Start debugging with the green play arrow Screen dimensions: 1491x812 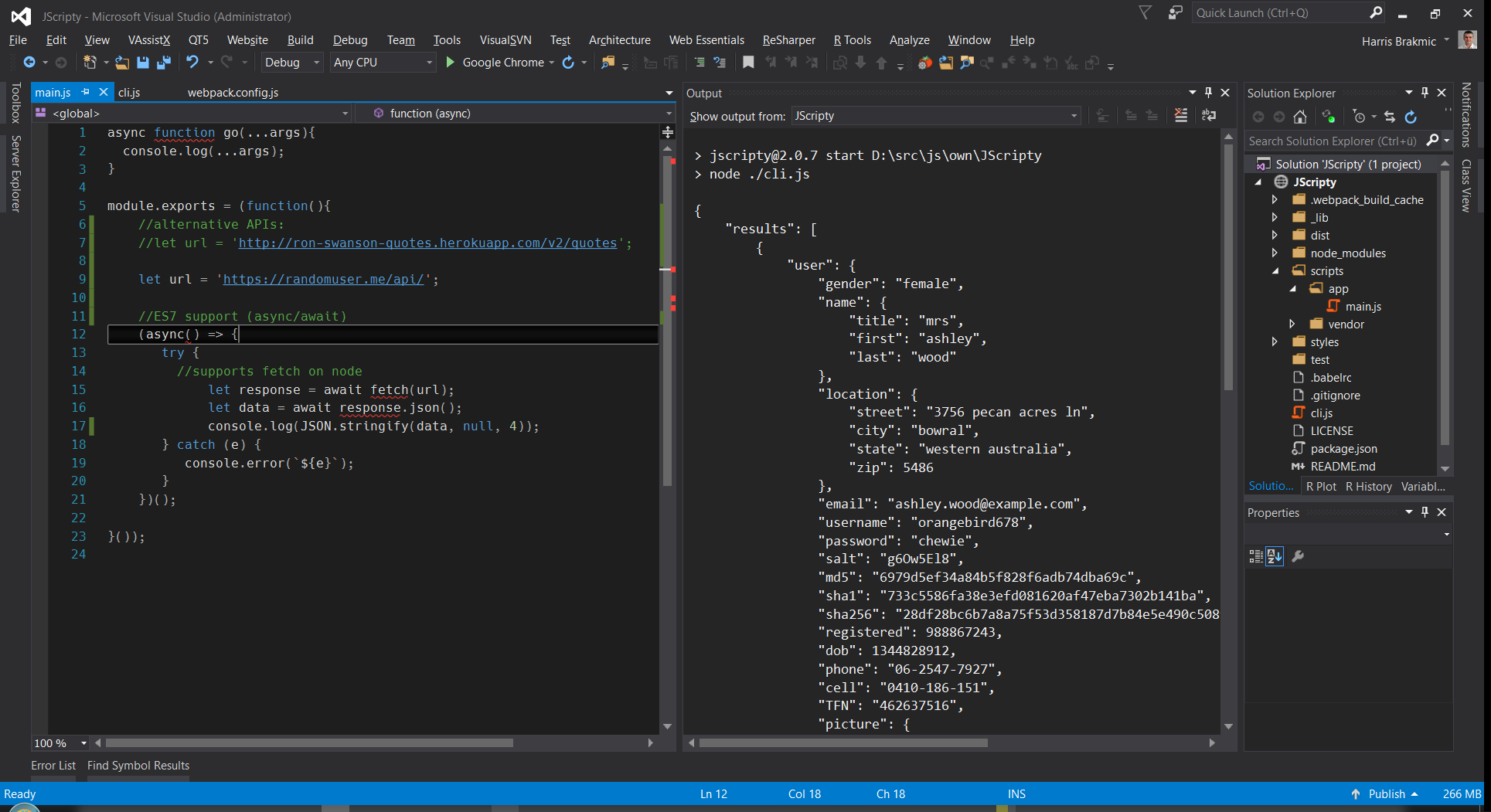tap(451, 63)
